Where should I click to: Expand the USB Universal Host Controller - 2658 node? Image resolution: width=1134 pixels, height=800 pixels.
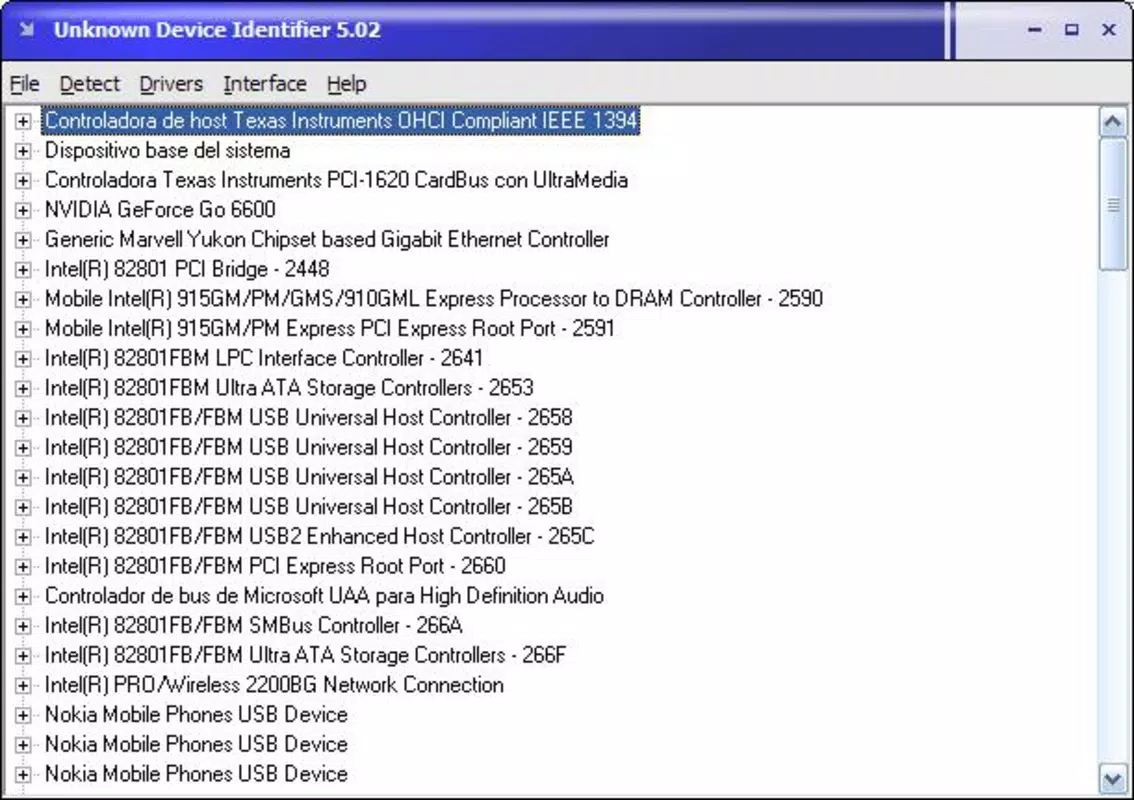click(x=23, y=417)
